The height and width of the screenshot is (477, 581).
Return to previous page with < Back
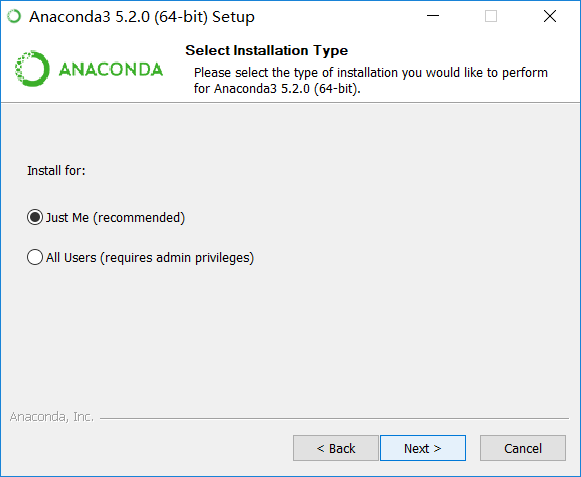(x=336, y=448)
